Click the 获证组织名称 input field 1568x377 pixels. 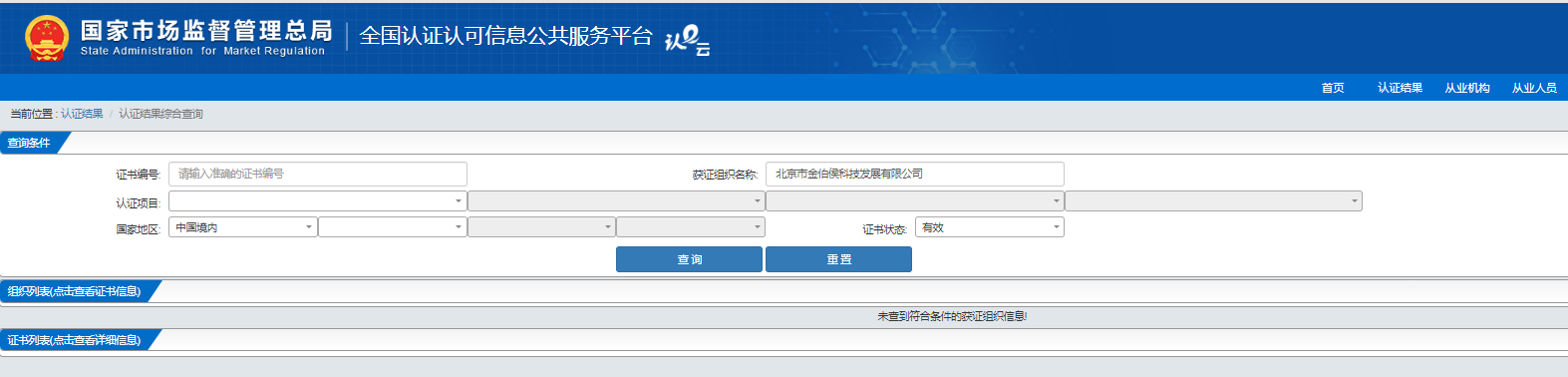(915, 174)
